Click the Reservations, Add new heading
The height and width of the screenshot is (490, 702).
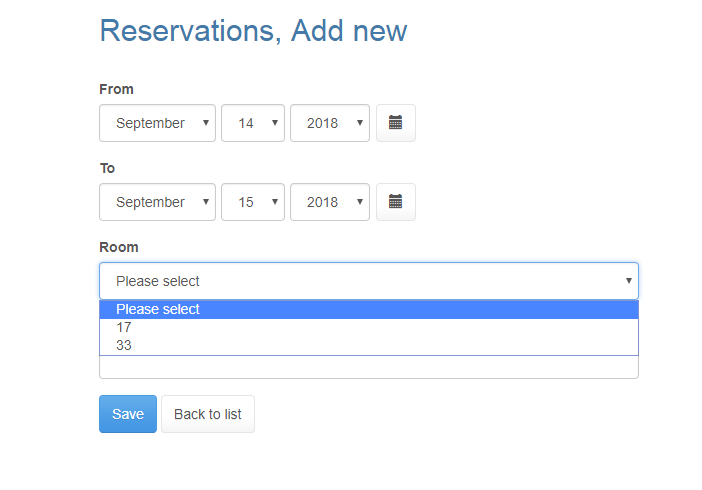253,31
